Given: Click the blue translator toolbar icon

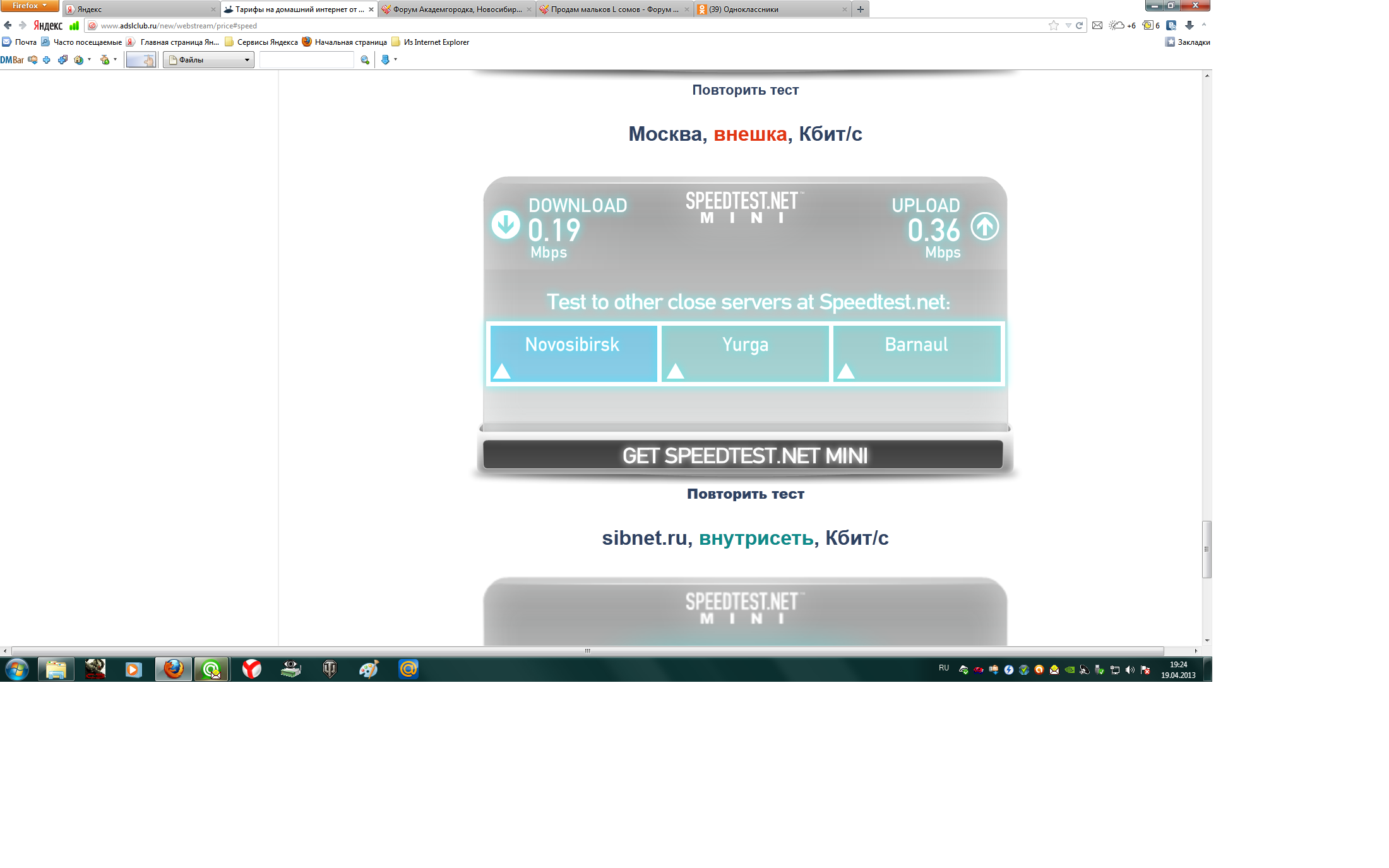Looking at the screenshot, I should [x=1171, y=25].
